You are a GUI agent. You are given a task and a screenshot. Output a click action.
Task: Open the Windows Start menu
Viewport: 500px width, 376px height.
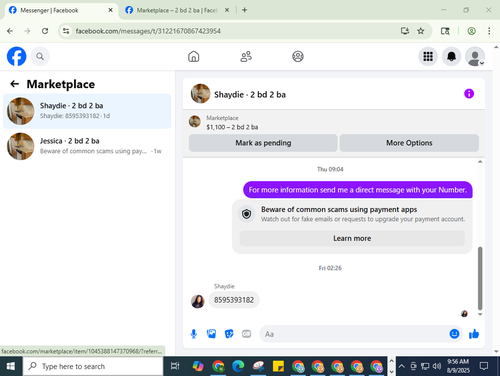tap(11, 366)
